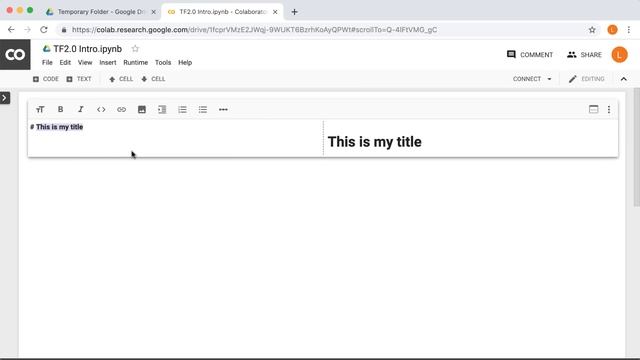The image size is (640, 360).
Task: Open the Editing mode selector
Action: 587,79
